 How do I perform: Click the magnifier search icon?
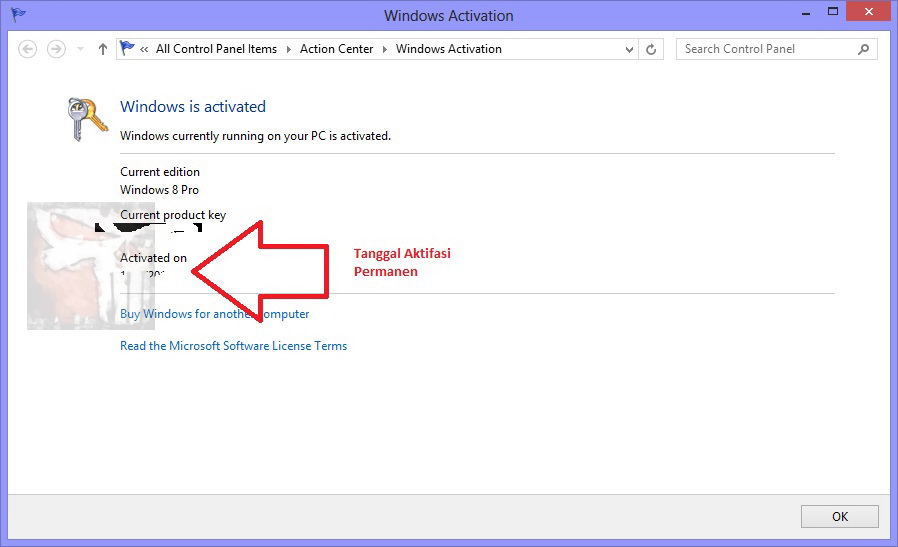coord(864,49)
